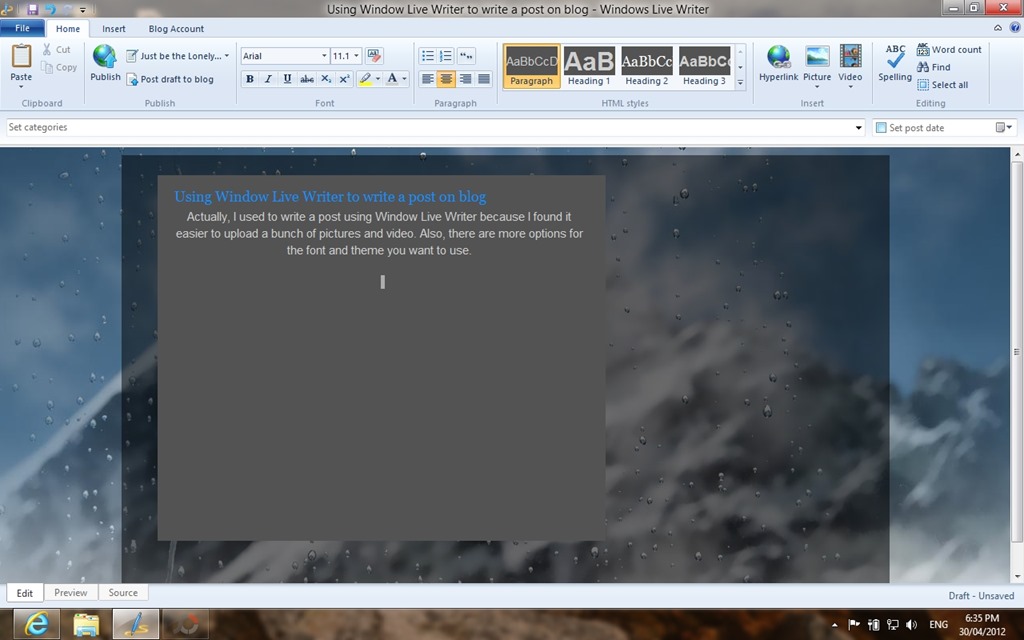Toggle center text alignment
This screenshot has height=640, width=1024.
click(446, 79)
